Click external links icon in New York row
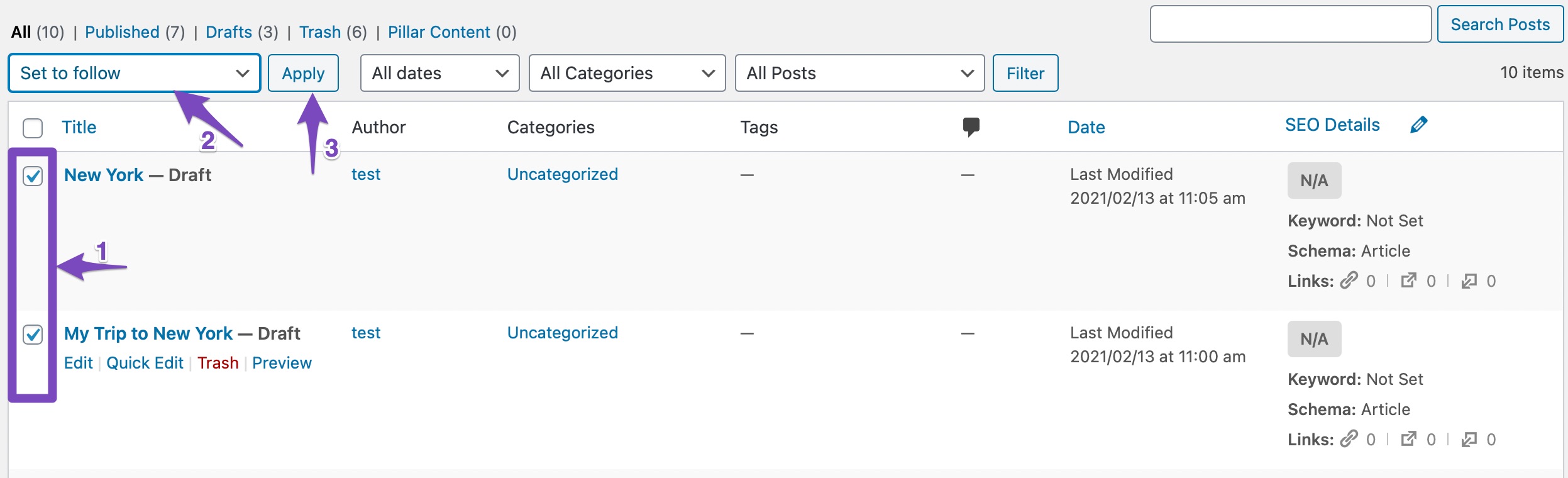Viewport: 1568px width, 478px height. 1409,281
